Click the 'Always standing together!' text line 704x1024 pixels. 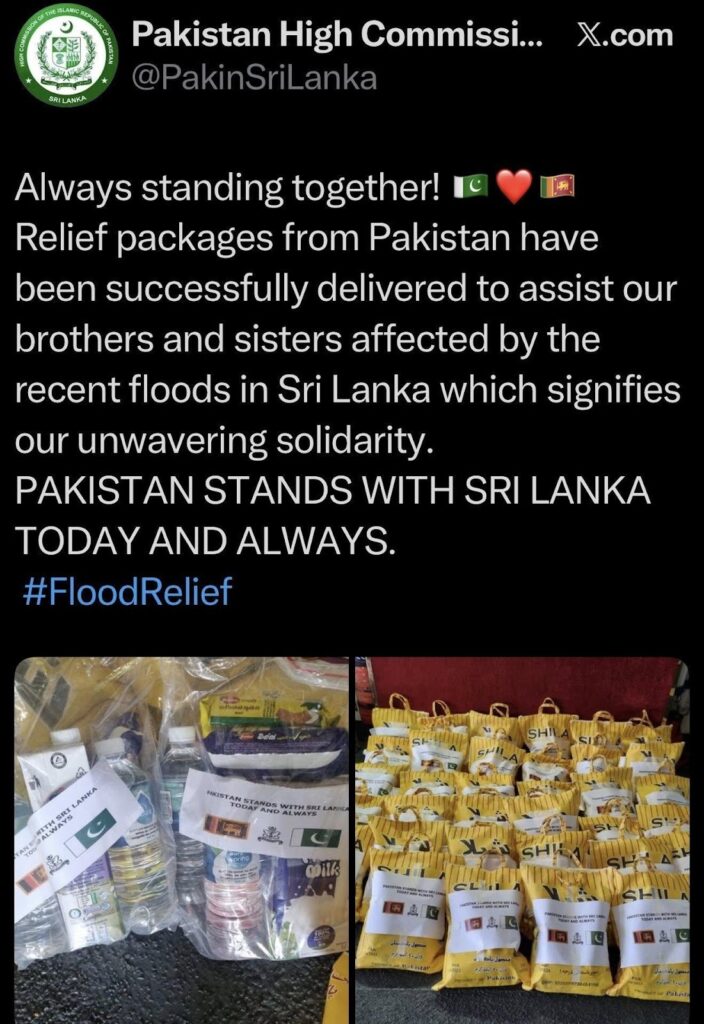pos(227,188)
